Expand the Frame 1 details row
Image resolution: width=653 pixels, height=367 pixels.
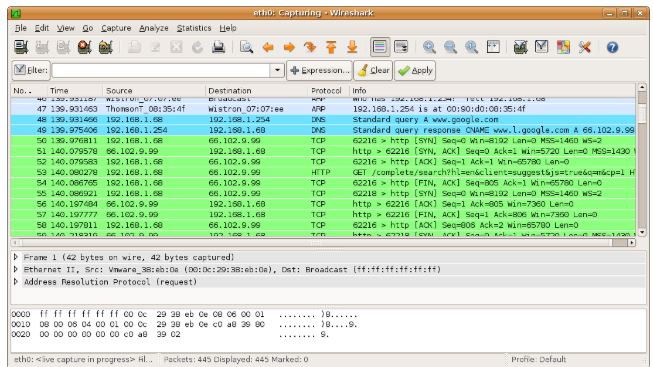click(x=16, y=257)
